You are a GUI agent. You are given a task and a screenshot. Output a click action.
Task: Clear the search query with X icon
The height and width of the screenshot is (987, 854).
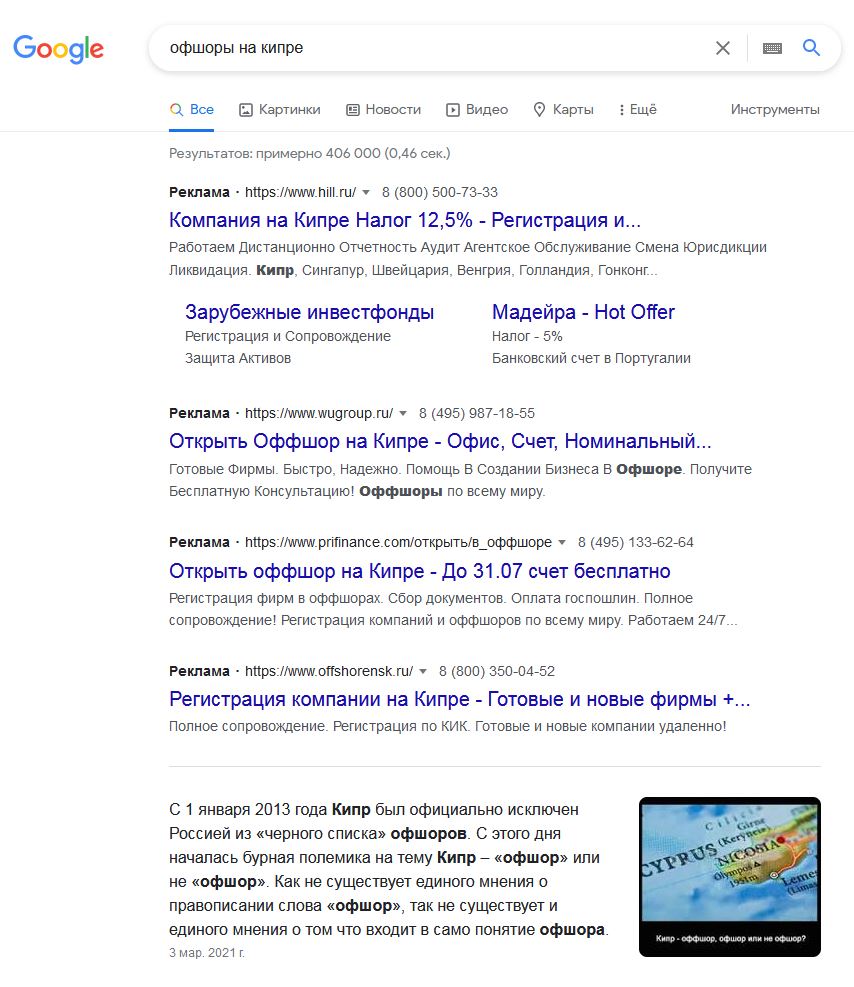tap(722, 48)
